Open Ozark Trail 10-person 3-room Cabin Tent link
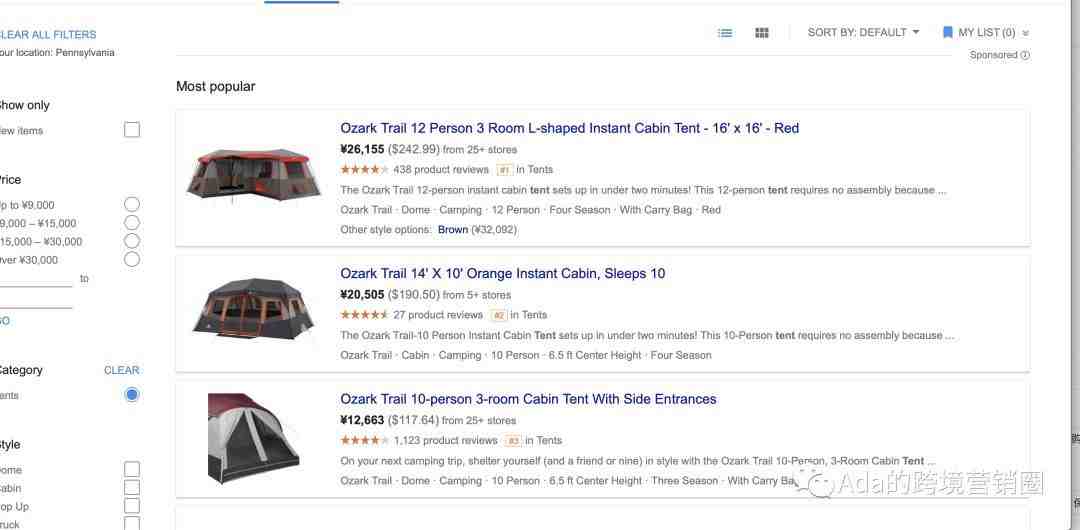The image size is (1080, 530). pyautogui.click(x=528, y=399)
